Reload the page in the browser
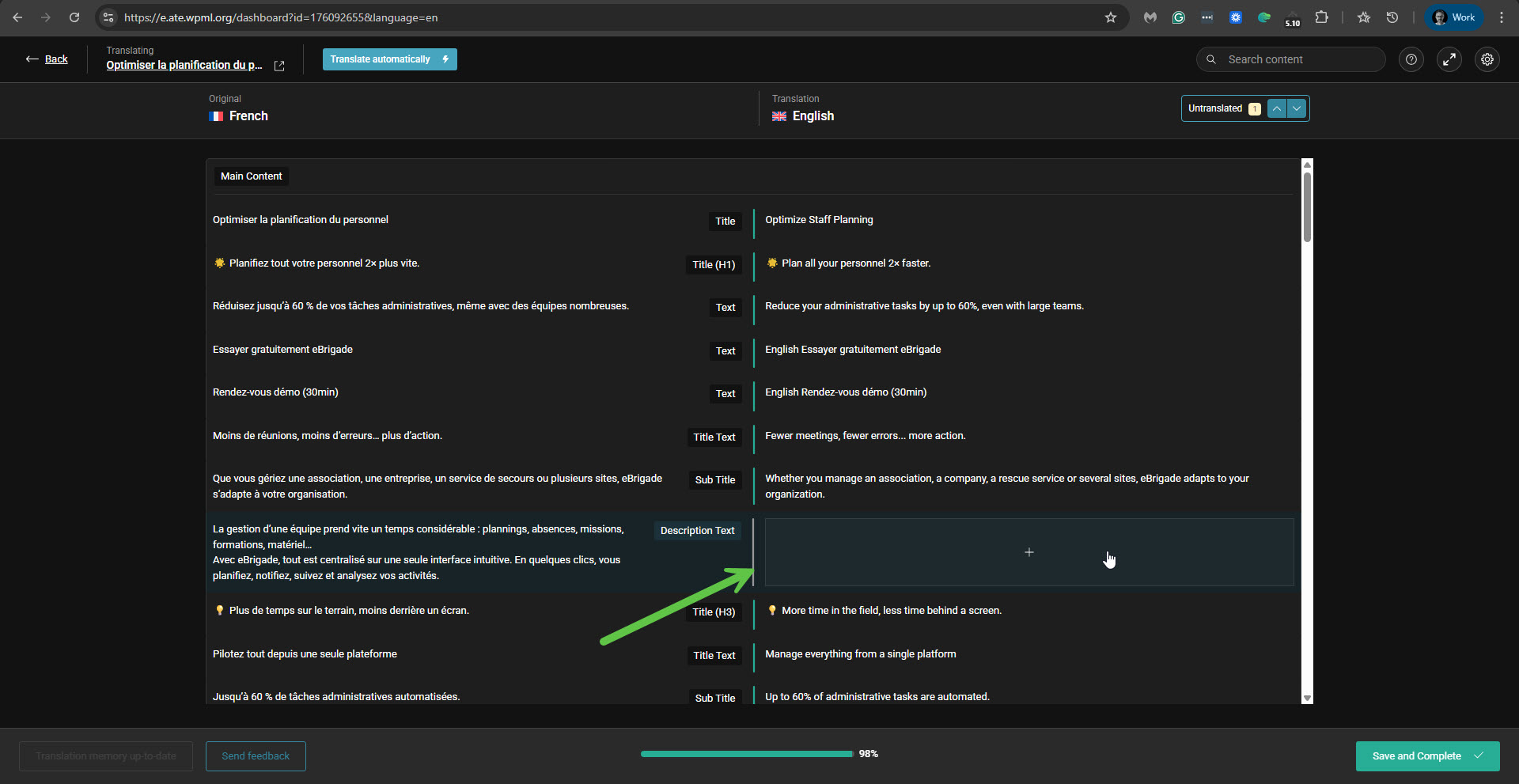The height and width of the screenshot is (784, 1519). click(x=74, y=17)
